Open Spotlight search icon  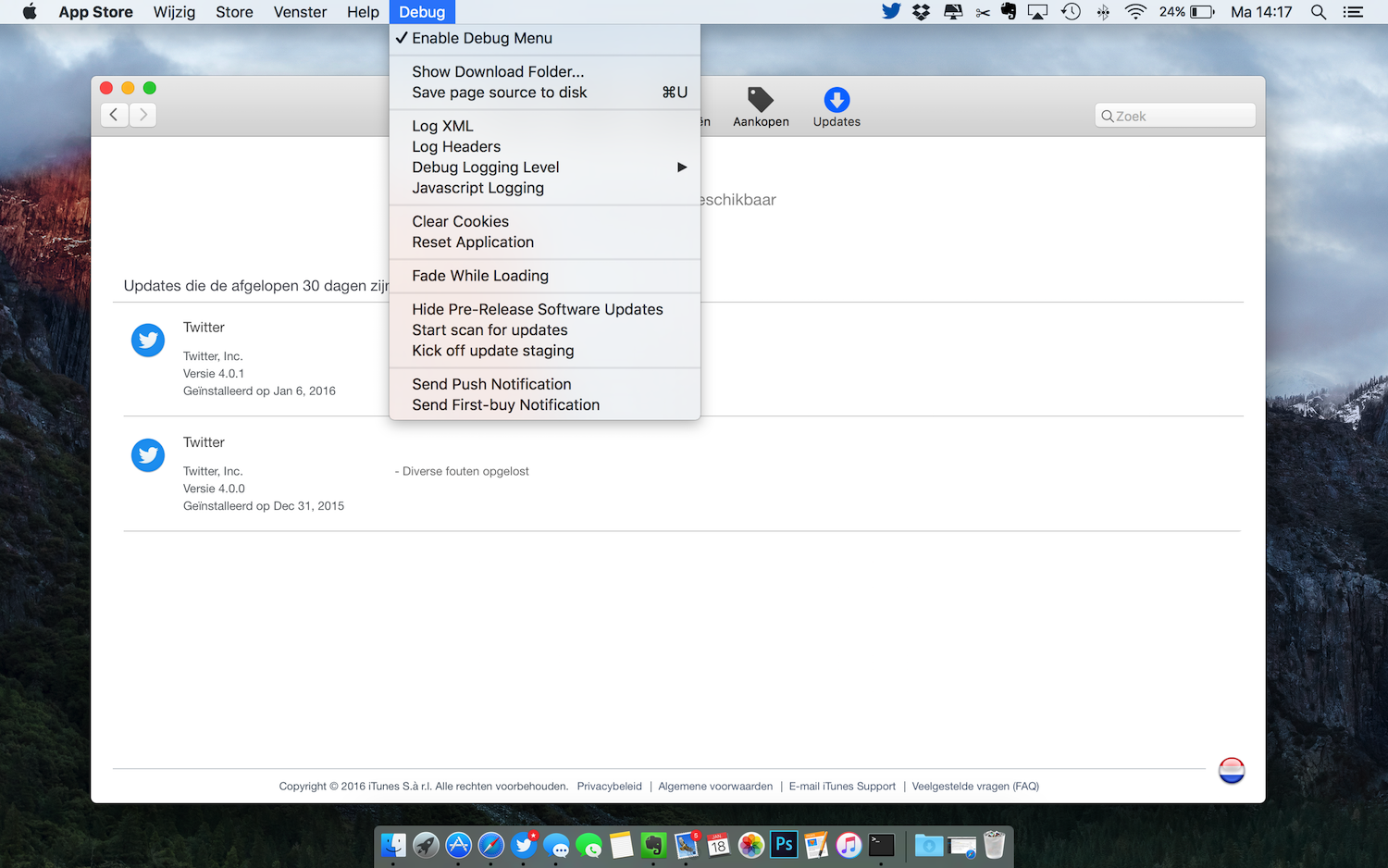point(1319,12)
